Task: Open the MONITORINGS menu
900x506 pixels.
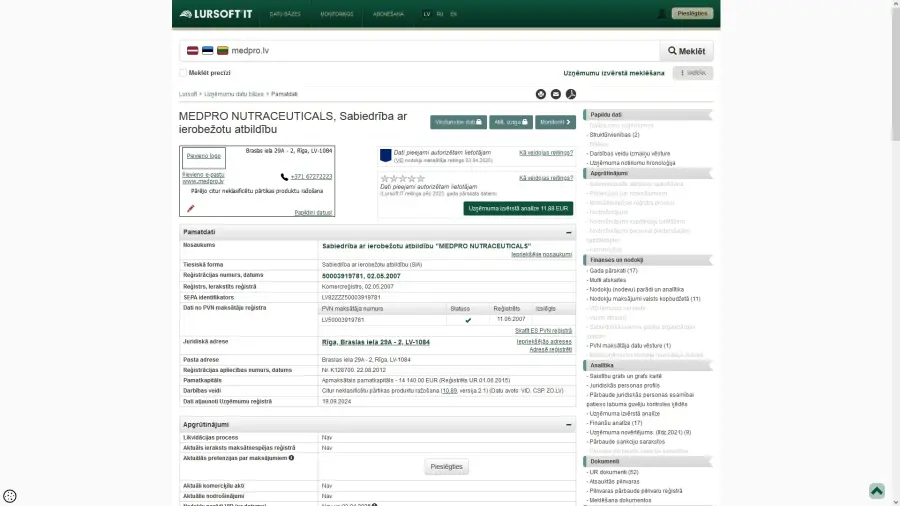Action: (x=337, y=14)
